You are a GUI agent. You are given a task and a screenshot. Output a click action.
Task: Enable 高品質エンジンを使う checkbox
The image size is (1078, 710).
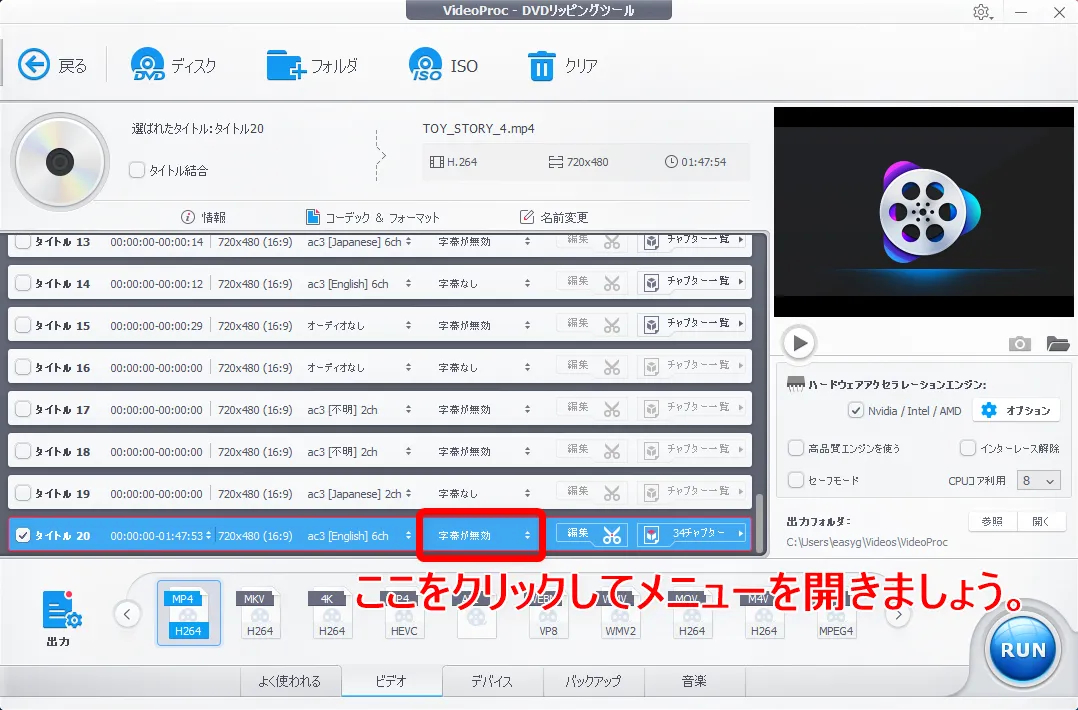coord(795,448)
